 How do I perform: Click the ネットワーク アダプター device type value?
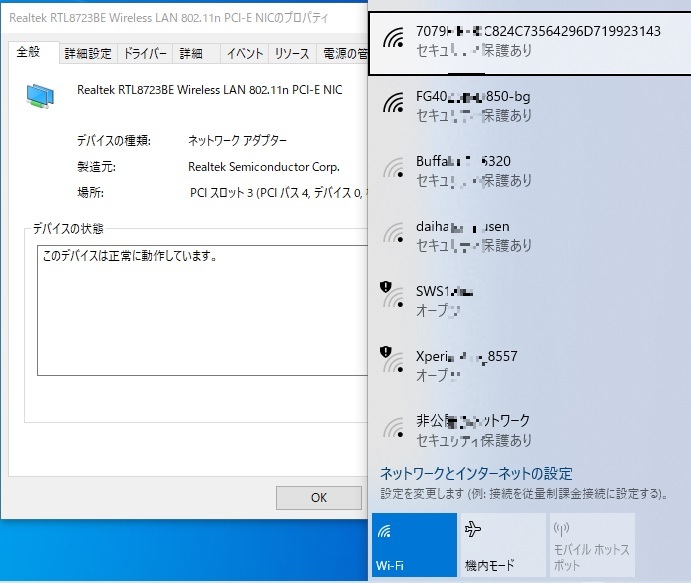237,141
